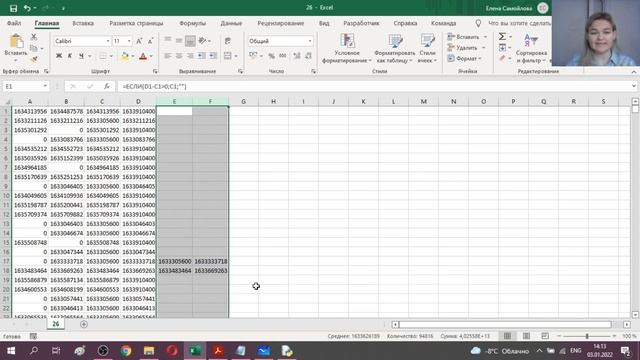Click the red font color A icon
Screen dimensions: 640x360
[x=143, y=56]
